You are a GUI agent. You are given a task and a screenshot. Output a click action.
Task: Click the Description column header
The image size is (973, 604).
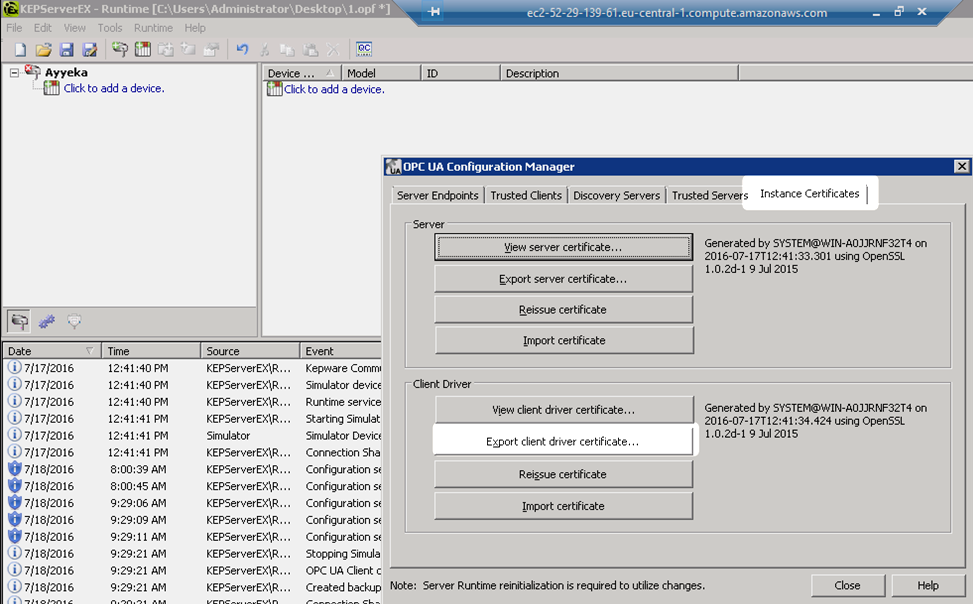click(619, 73)
